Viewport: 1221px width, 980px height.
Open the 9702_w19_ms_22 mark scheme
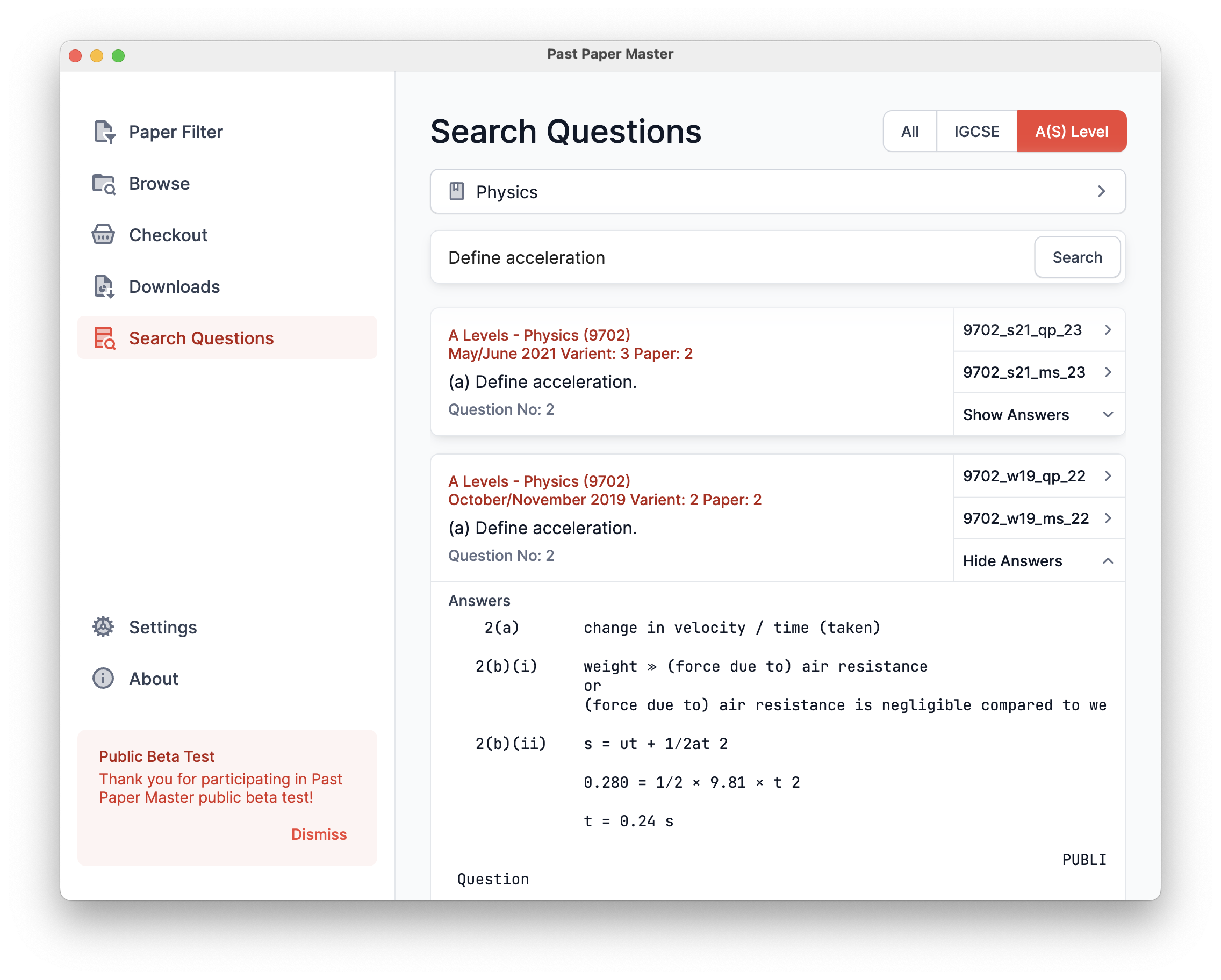tap(1039, 518)
